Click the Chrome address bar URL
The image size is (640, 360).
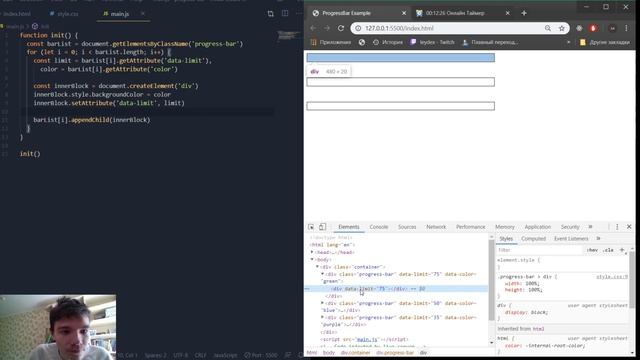tap(399, 28)
